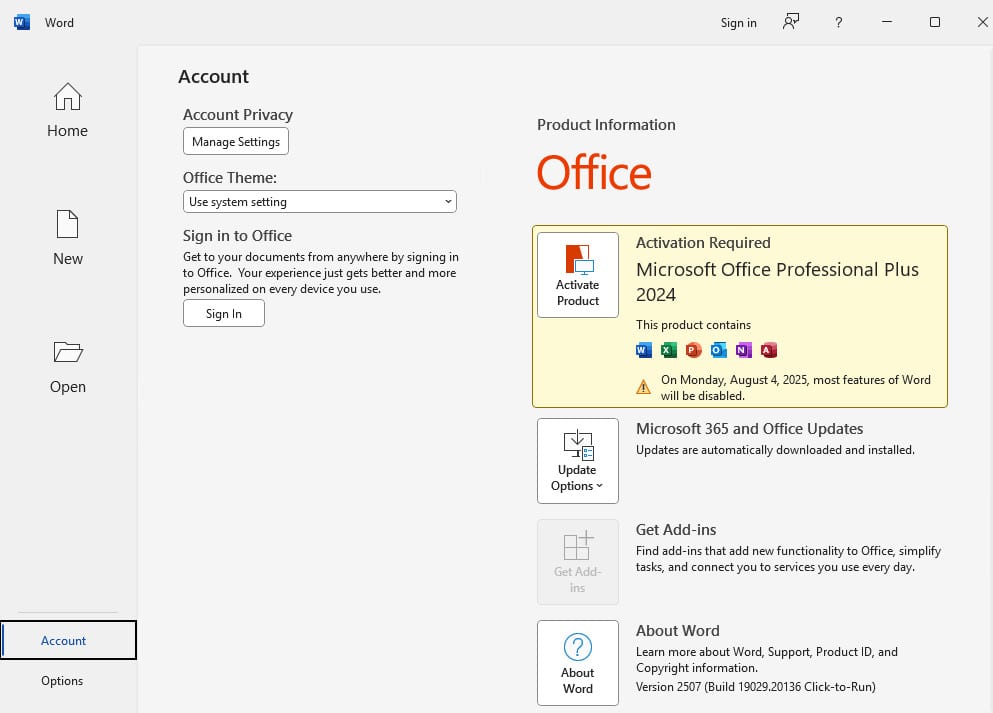993x713 pixels.
Task: Open Word Options from sidebar
Action: click(x=62, y=681)
